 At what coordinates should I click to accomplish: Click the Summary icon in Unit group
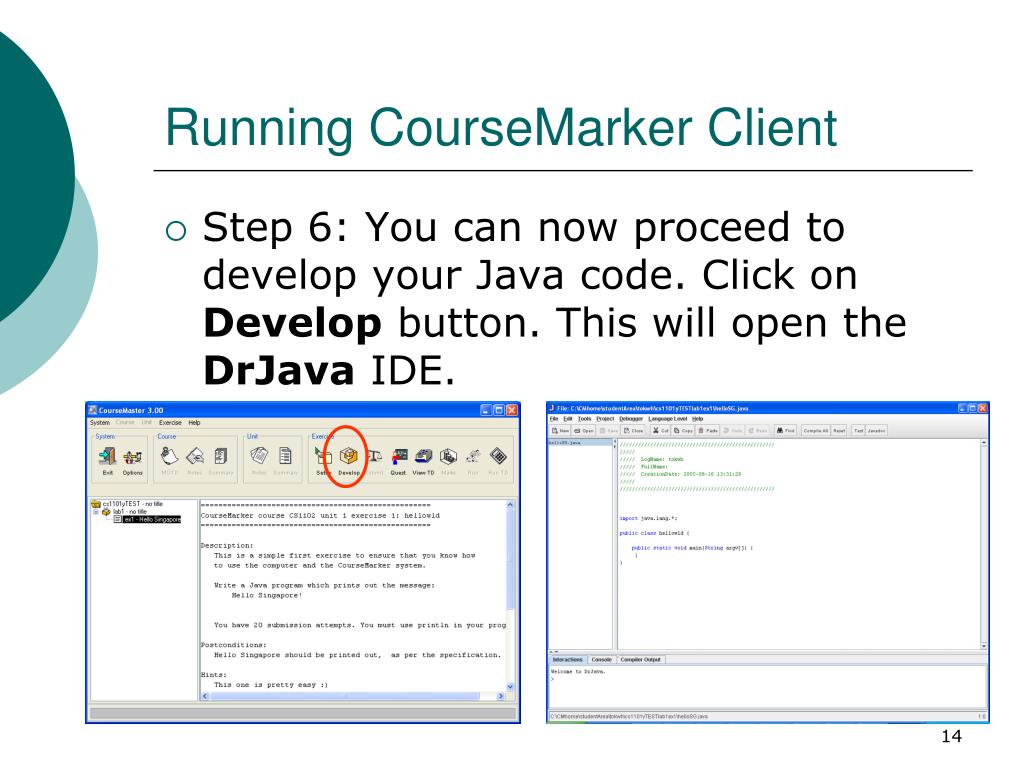[285, 456]
